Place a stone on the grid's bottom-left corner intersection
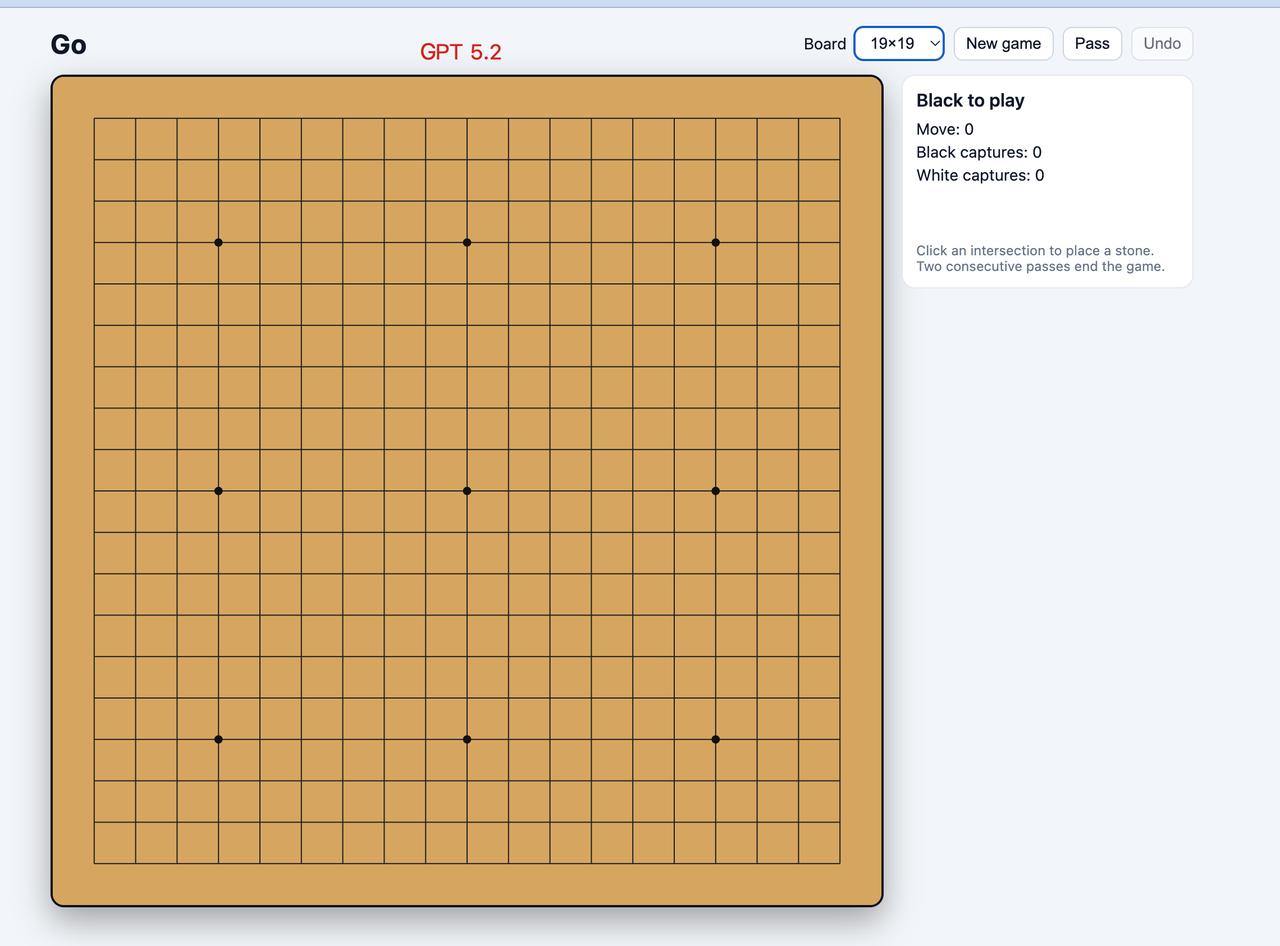1280x946 pixels. point(94,863)
